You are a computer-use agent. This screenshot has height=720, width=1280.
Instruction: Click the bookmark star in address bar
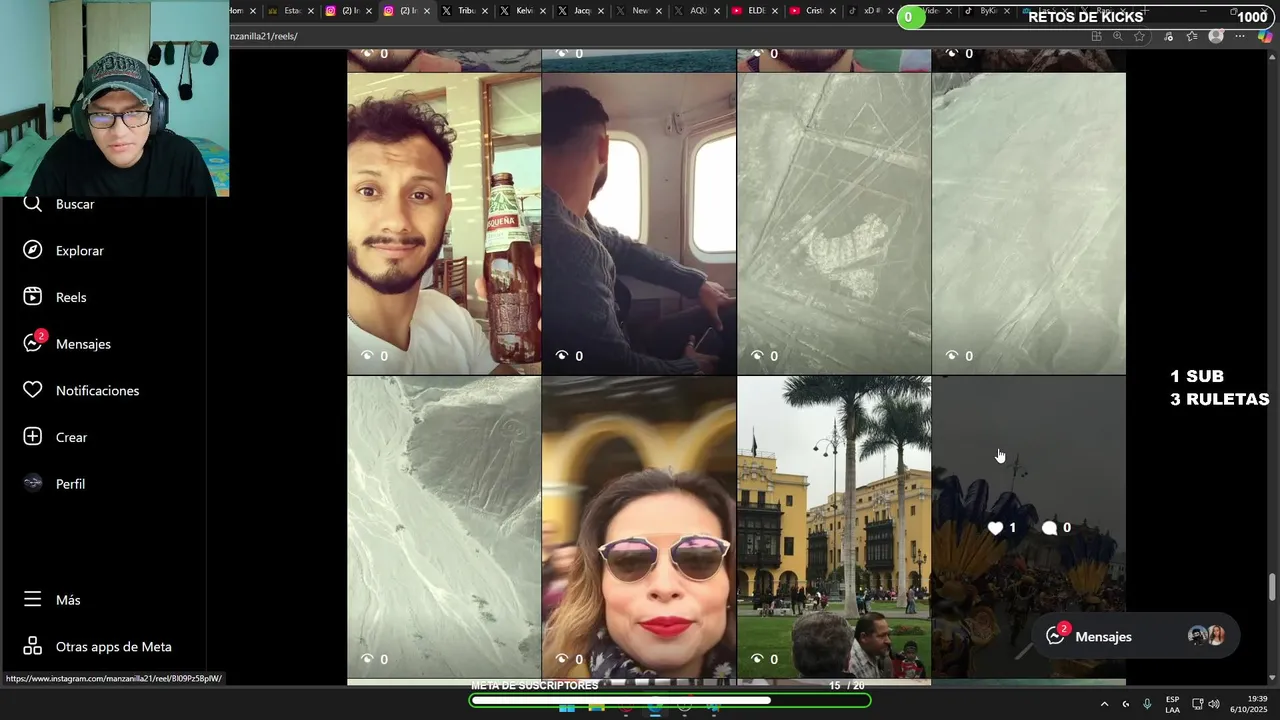1140,36
